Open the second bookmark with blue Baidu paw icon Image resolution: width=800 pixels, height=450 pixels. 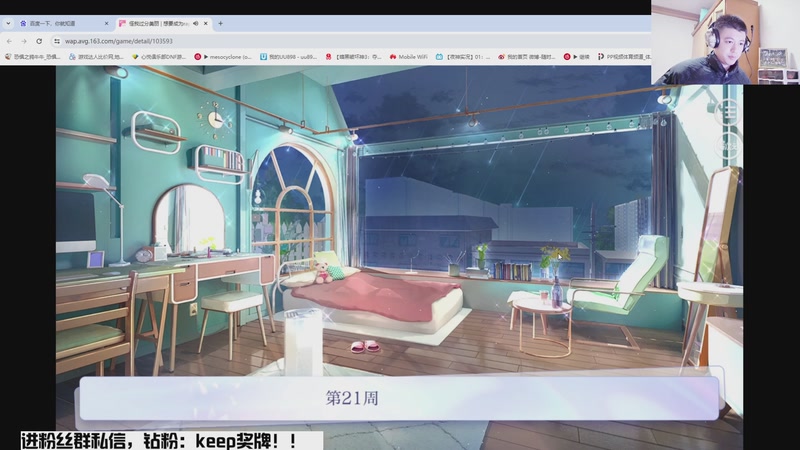tap(96, 57)
